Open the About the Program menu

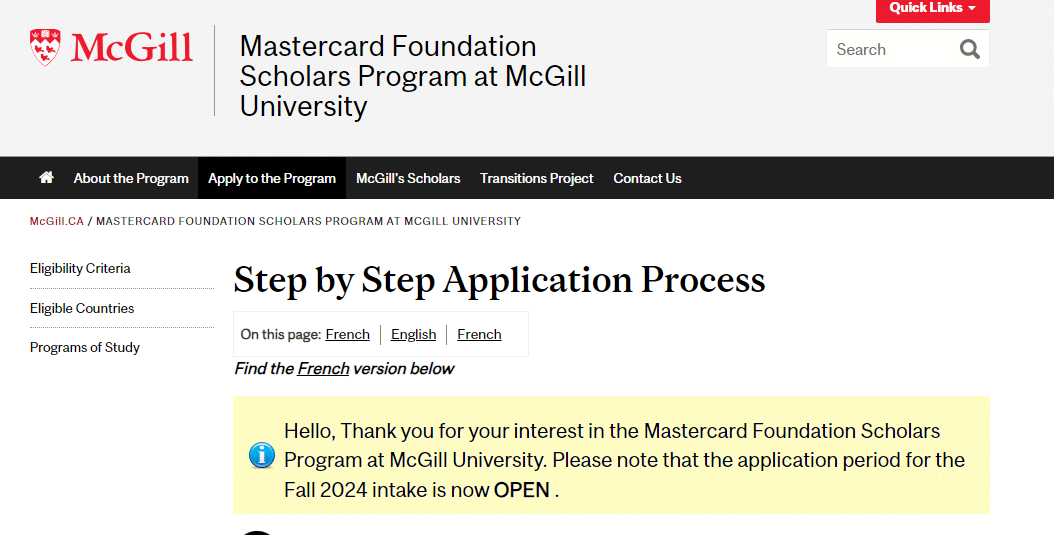coord(131,178)
